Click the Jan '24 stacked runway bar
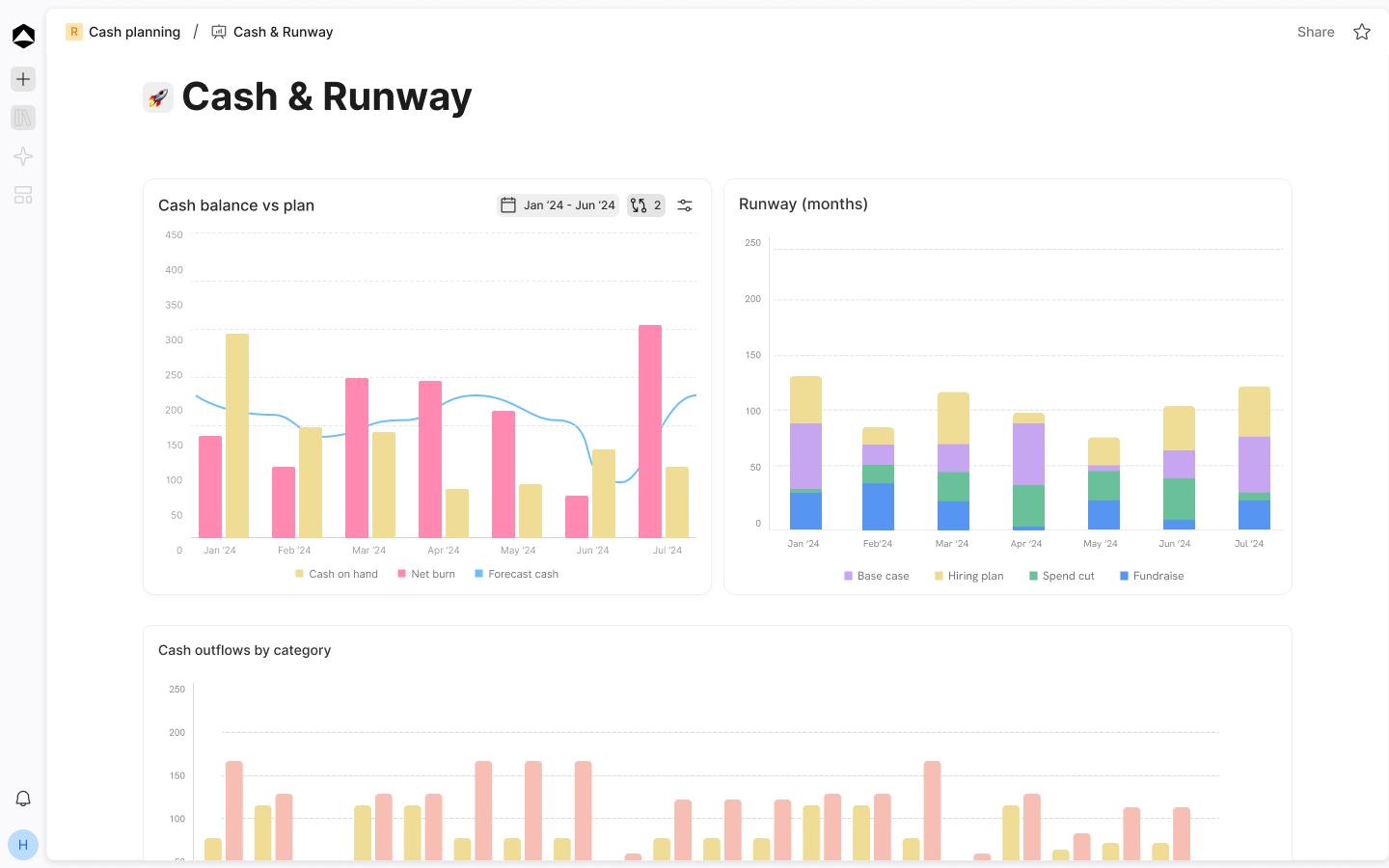The height and width of the screenshot is (868, 1389). pyautogui.click(x=805, y=453)
